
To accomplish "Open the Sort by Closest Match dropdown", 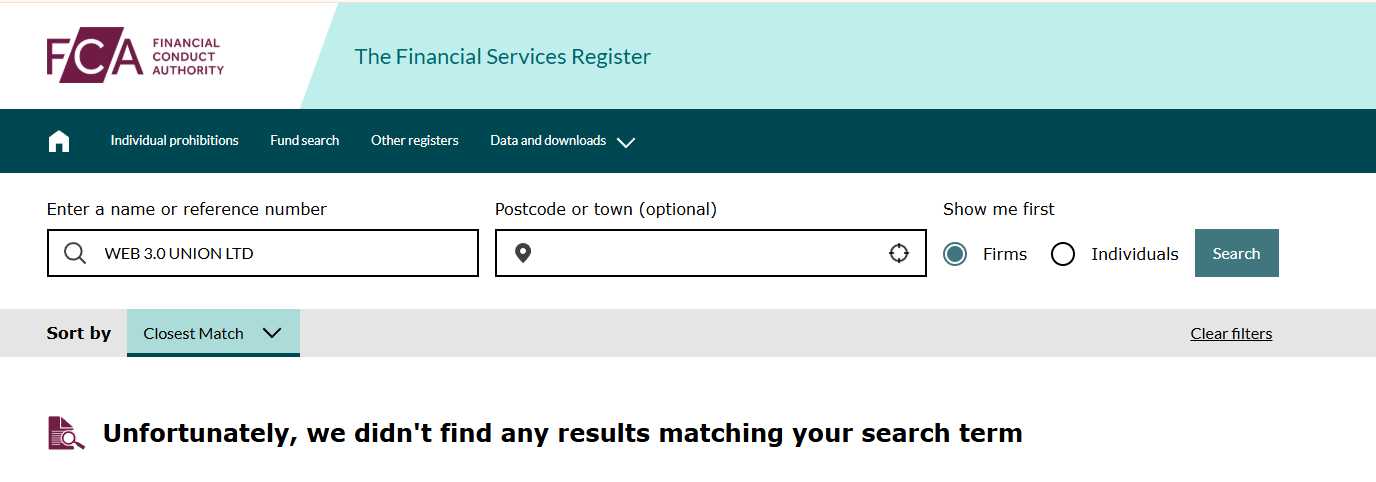I will coord(213,333).
